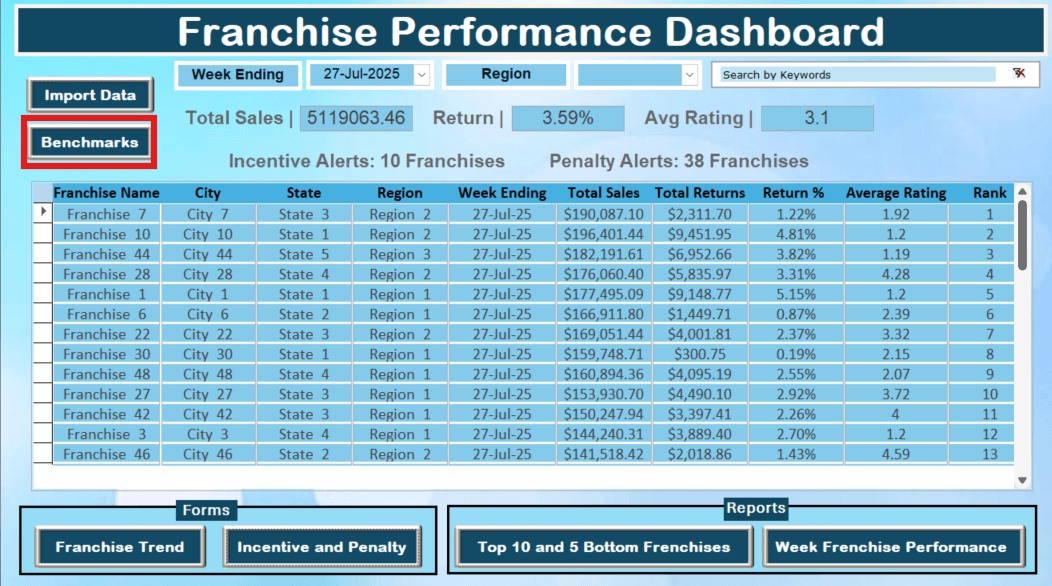Click the Import Data button

(89, 95)
